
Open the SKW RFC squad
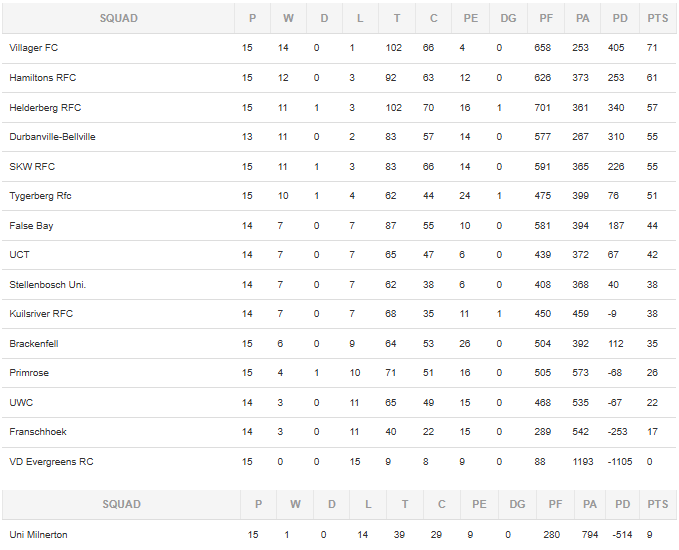[32, 167]
